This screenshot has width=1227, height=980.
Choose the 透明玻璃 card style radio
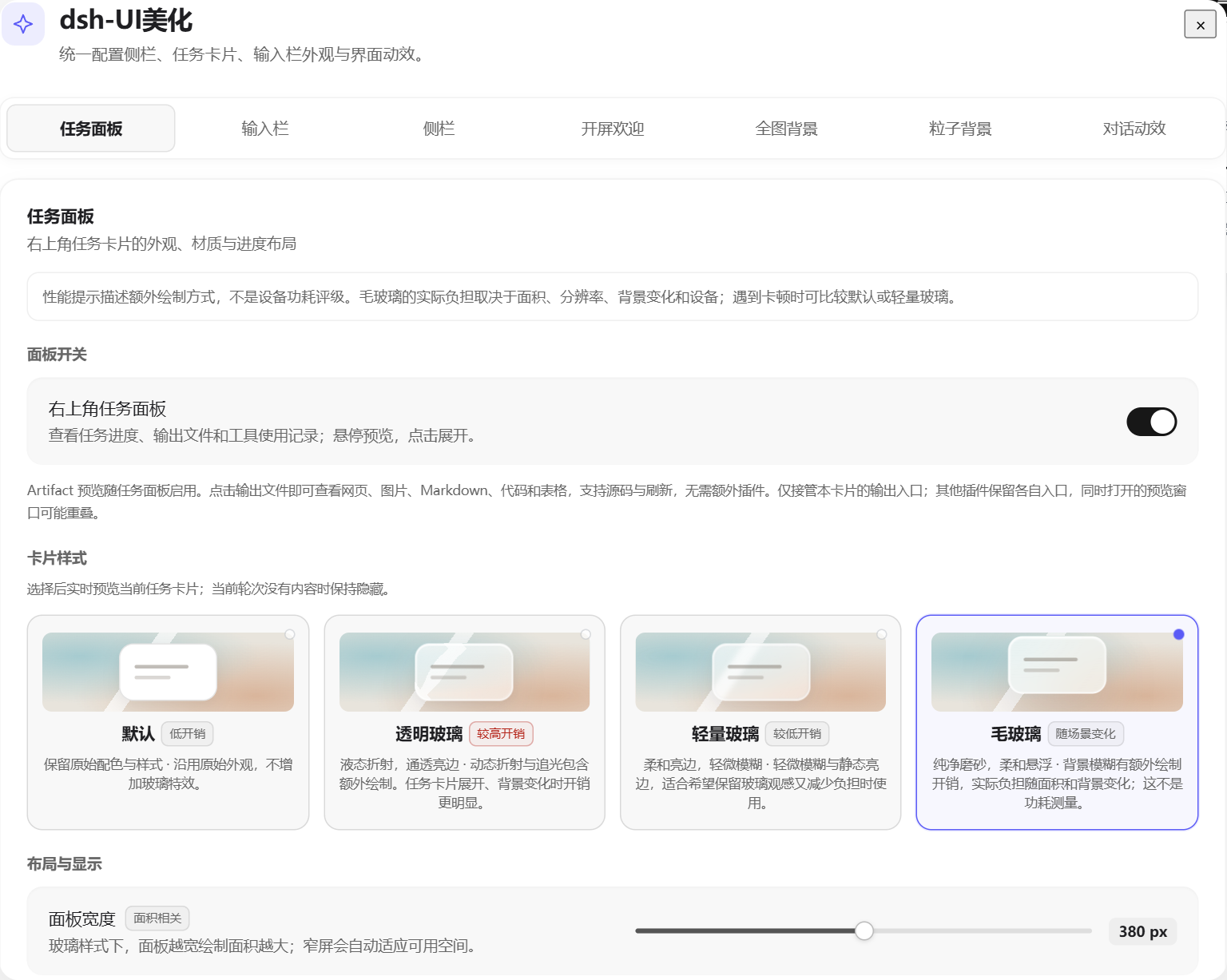pyautogui.click(x=586, y=634)
